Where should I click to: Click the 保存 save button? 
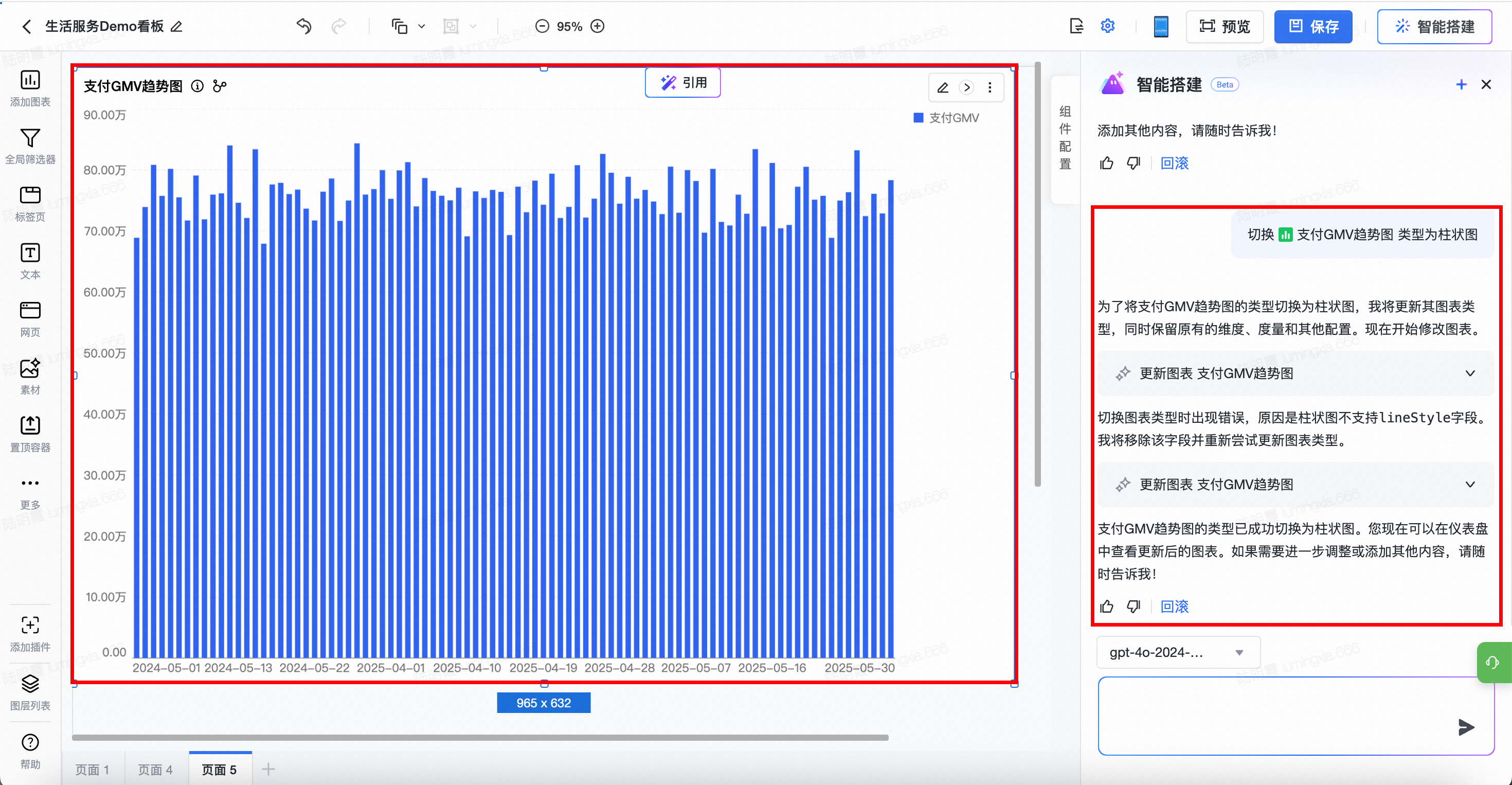tap(1313, 26)
